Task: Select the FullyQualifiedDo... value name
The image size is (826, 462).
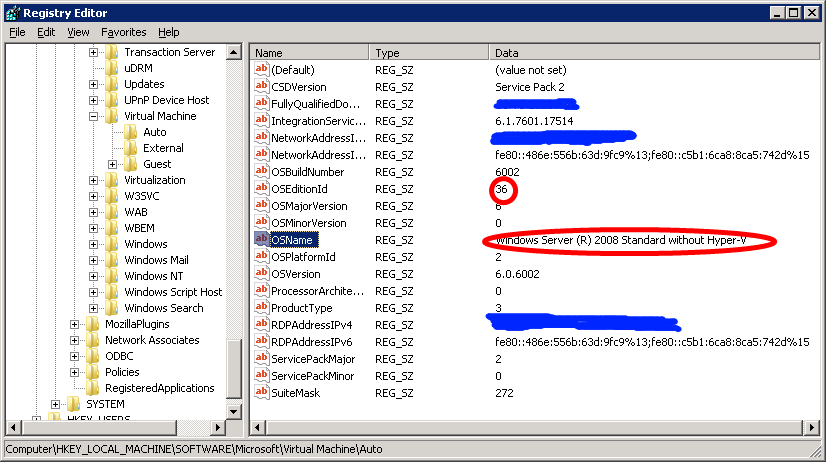Action: point(316,104)
